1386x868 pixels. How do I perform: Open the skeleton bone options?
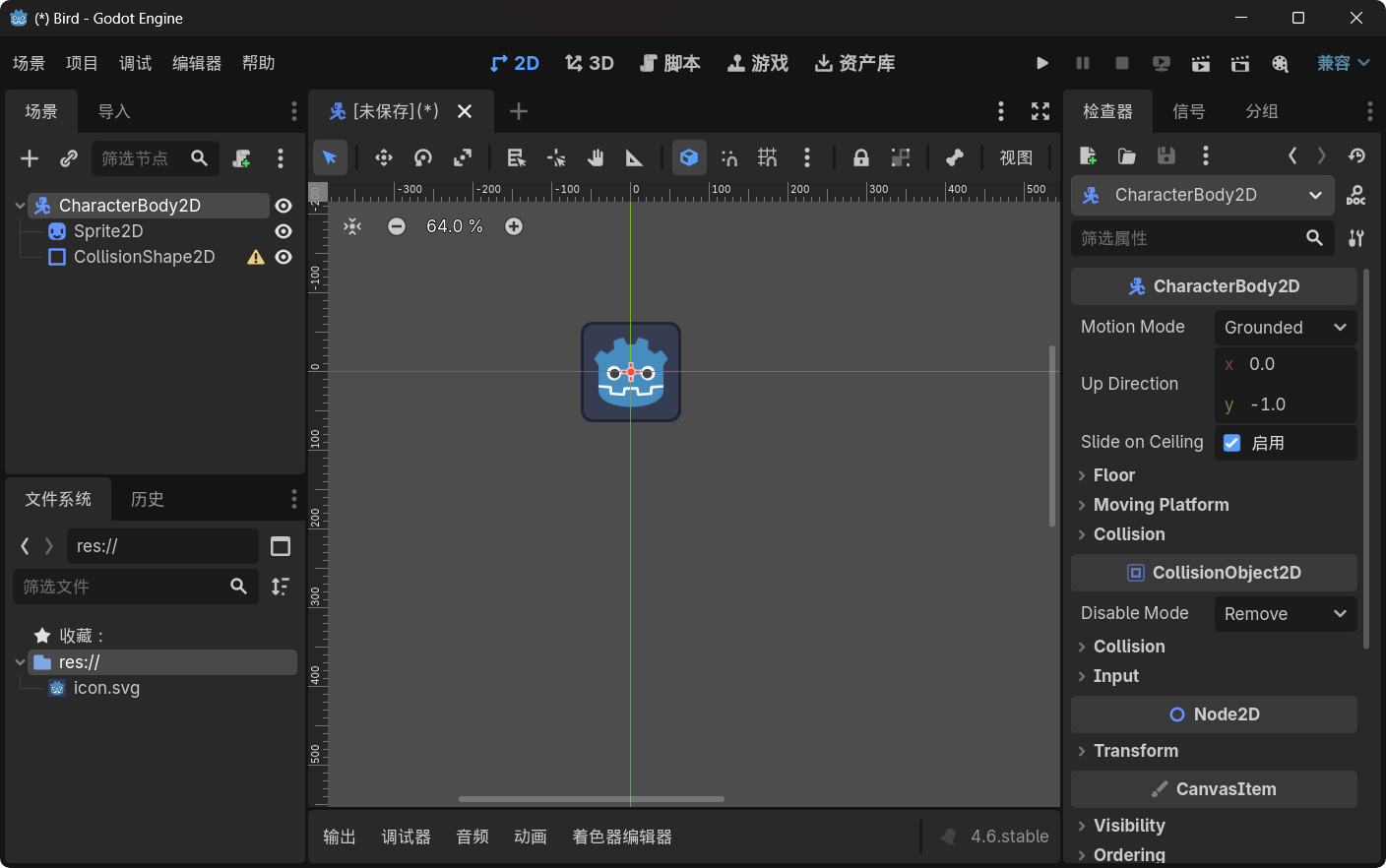[954, 157]
